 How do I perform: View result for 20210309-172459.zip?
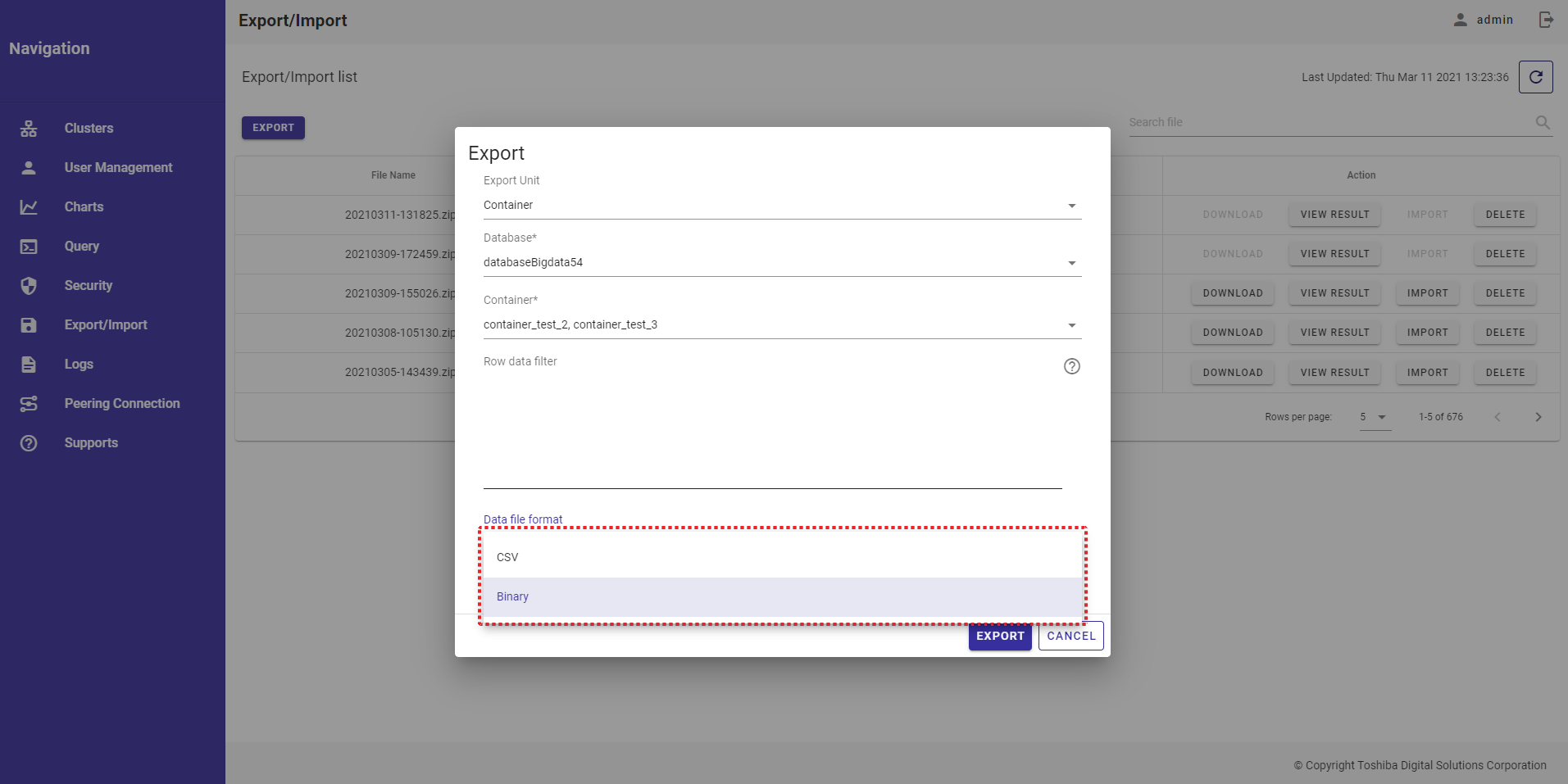[x=1334, y=254]
